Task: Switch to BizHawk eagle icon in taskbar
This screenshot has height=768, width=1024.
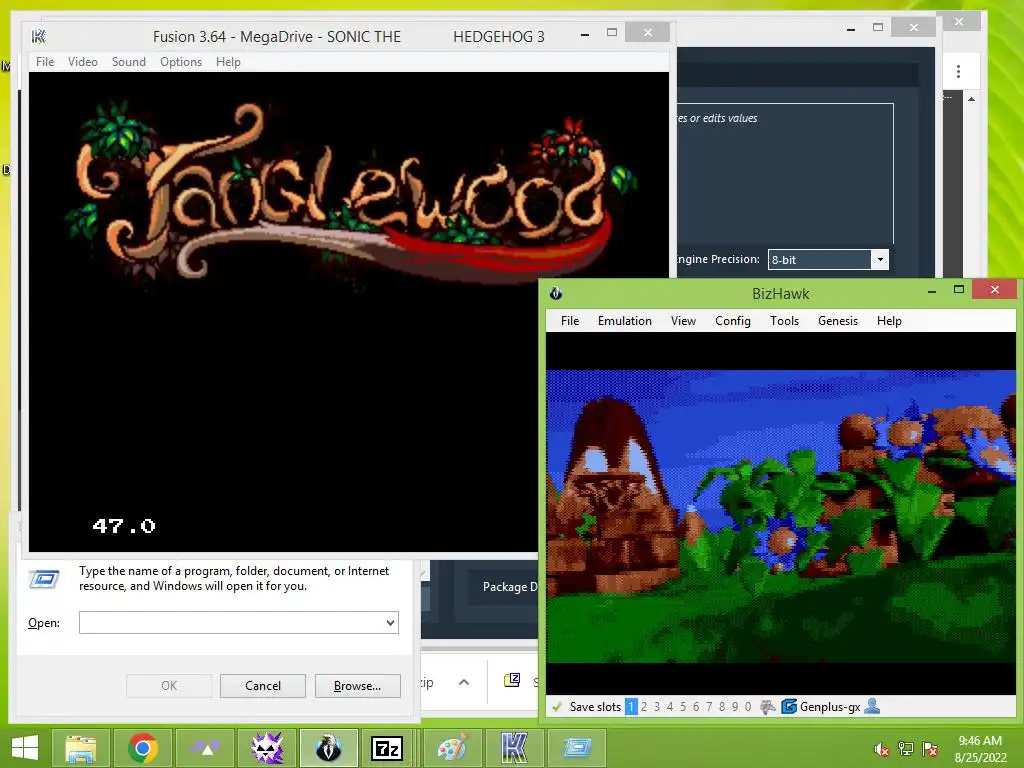Action: pyautogui.click(x=328, y=748)
